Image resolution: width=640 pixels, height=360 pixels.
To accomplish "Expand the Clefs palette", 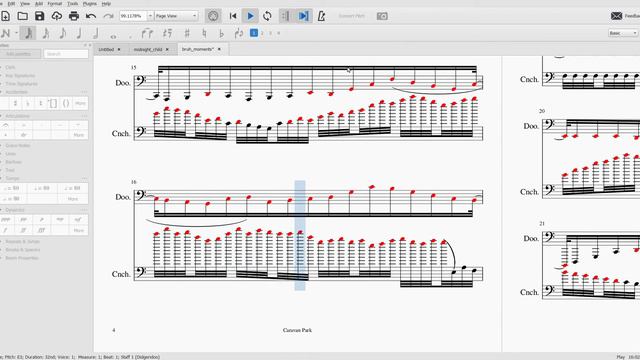I will tap(10, 67).
